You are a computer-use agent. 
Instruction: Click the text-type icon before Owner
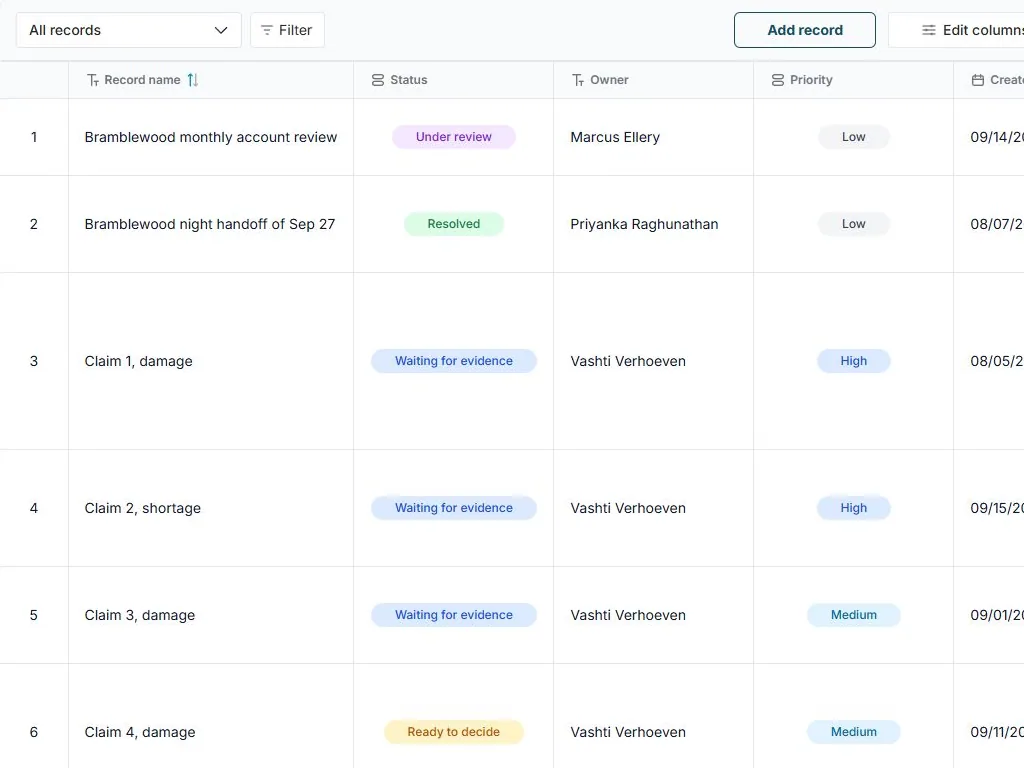pyautogui.click(x=578, y=80)
